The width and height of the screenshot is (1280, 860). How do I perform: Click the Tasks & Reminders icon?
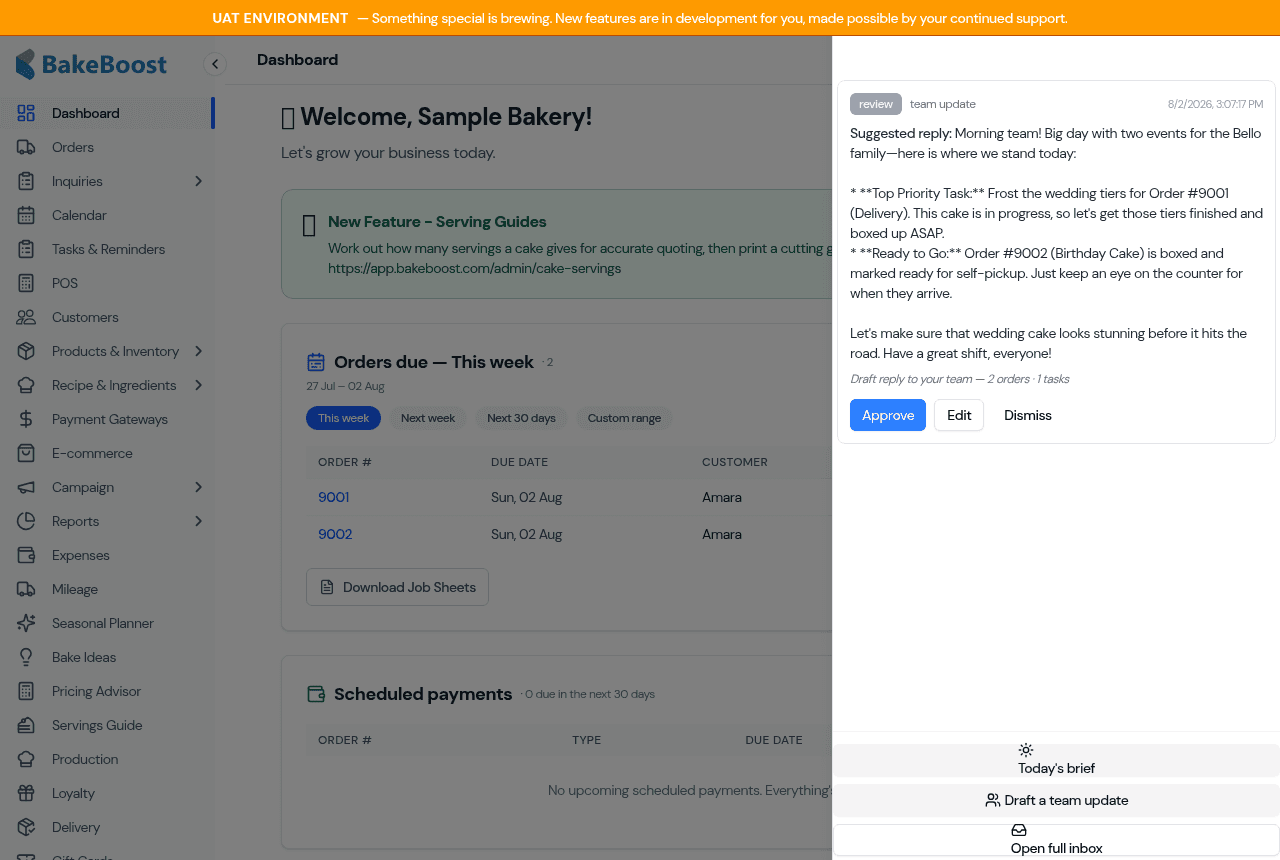[26, 249]
